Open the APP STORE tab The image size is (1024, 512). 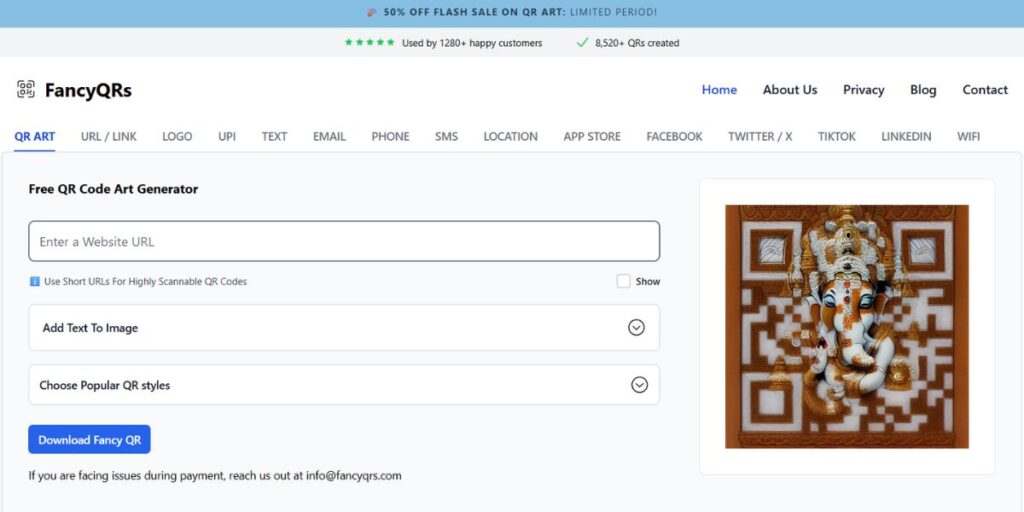pos(592,136)
